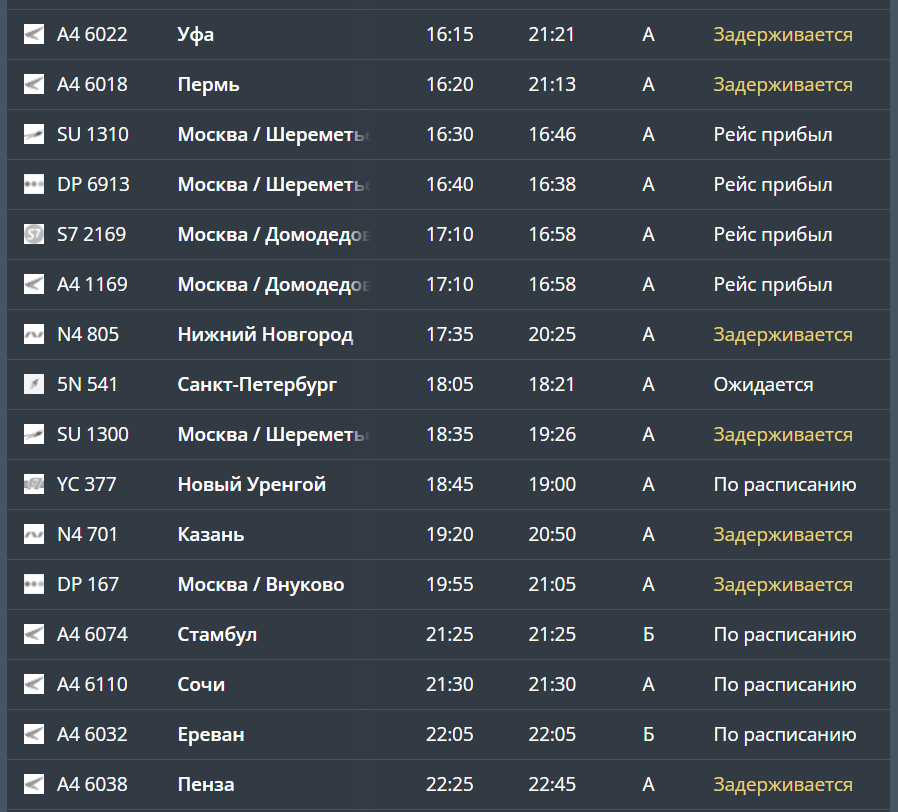Click the airline logo for flight 5N 541
The height and width of the screenshot is (812, 898).
click(x=34, y=385)
